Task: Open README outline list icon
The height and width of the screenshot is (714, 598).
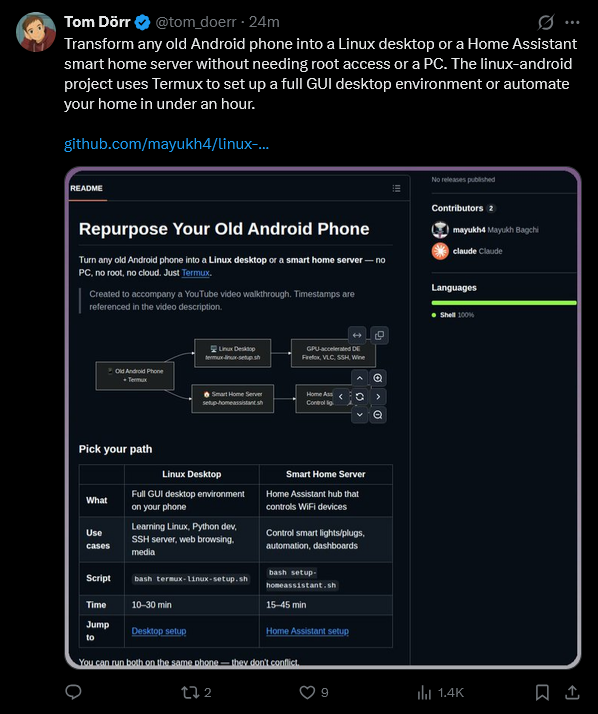Action: coord(397,188)
